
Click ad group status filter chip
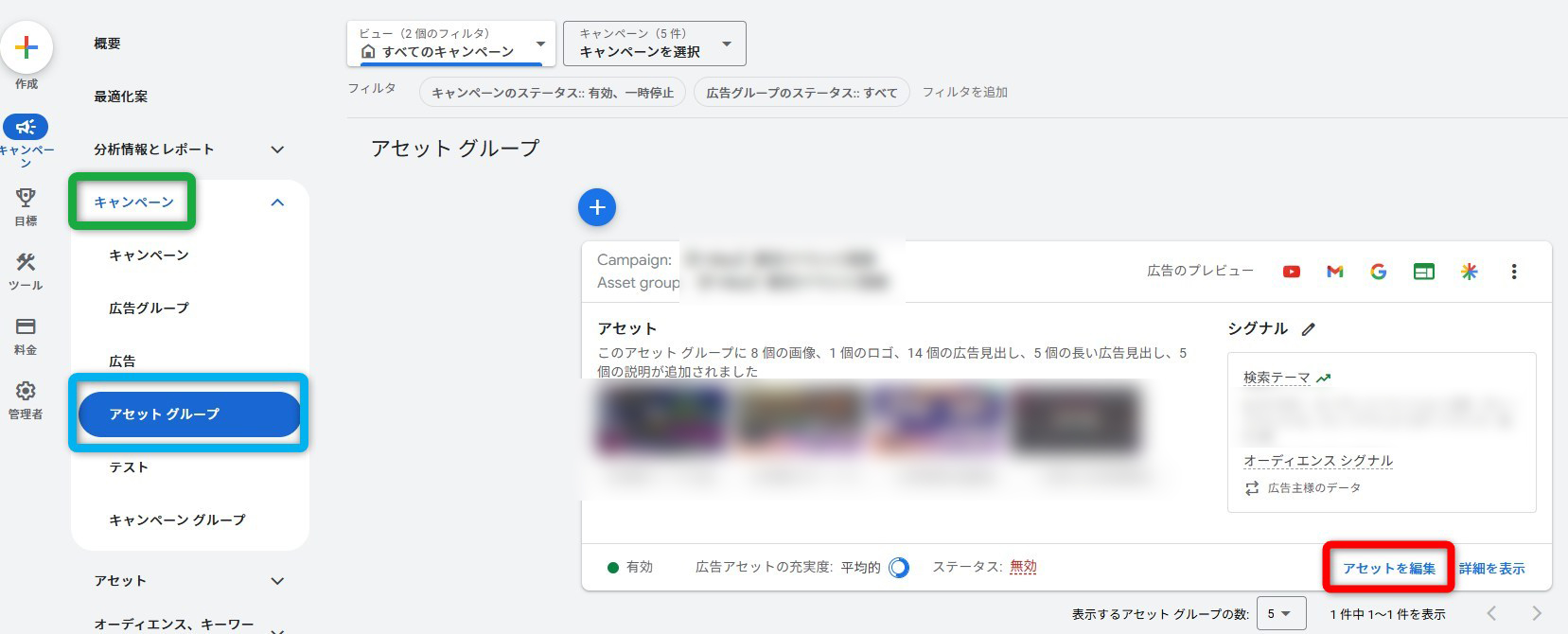click(x=802, y=93)
